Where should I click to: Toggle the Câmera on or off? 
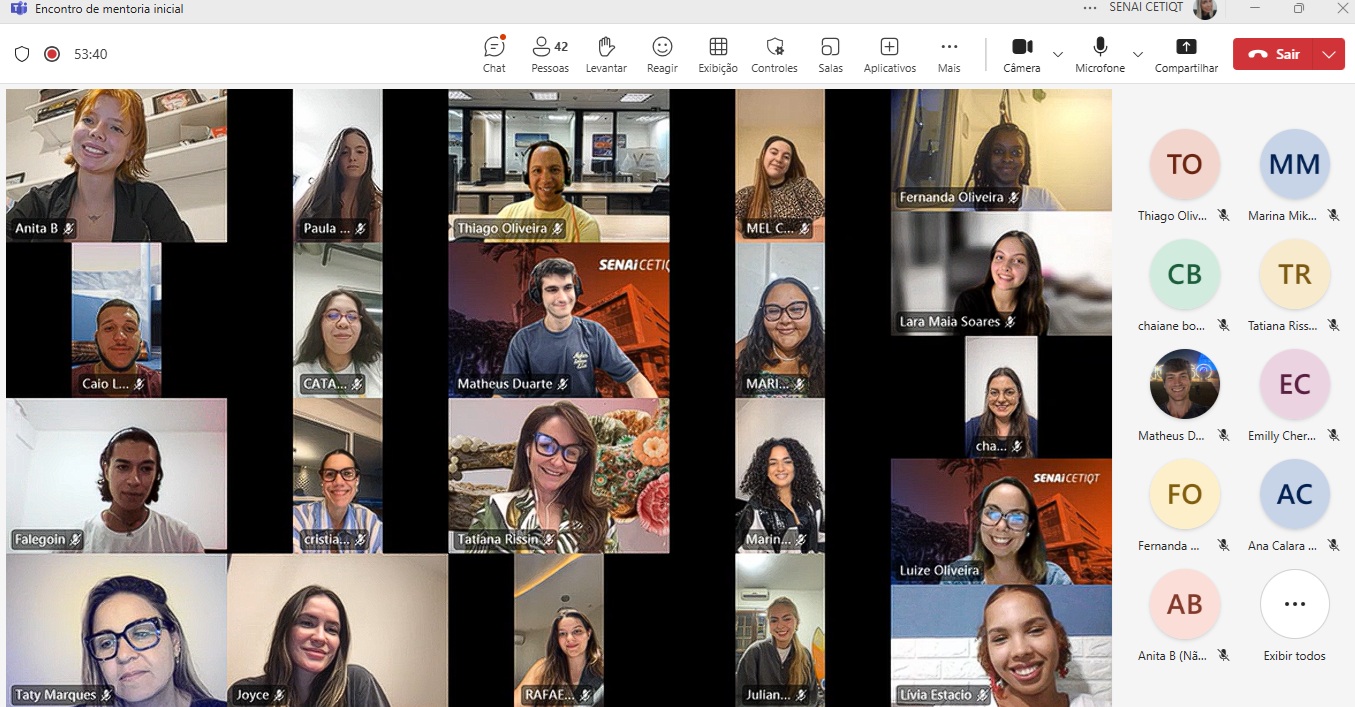point(1021,54)
